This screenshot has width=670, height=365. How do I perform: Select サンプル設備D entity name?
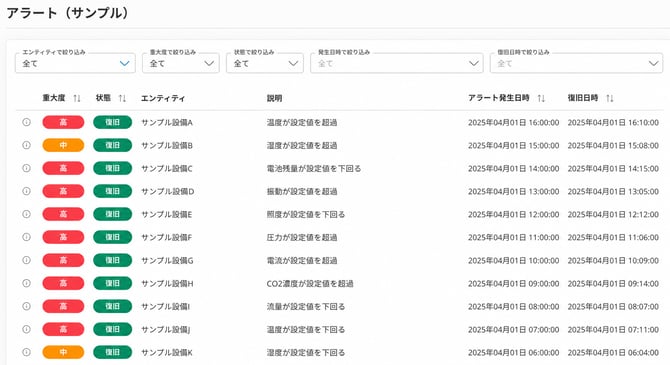click(168, 191)
